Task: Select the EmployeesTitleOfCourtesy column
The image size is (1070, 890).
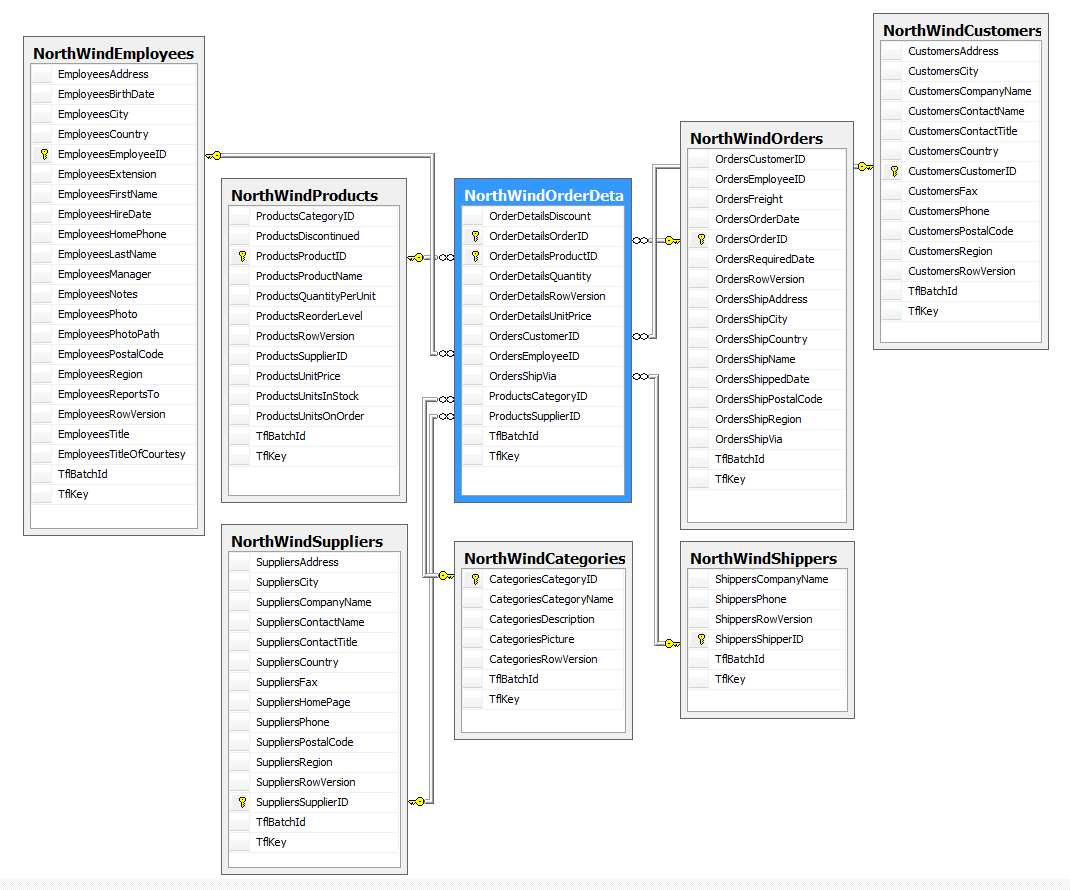Action: click(113, 455)
